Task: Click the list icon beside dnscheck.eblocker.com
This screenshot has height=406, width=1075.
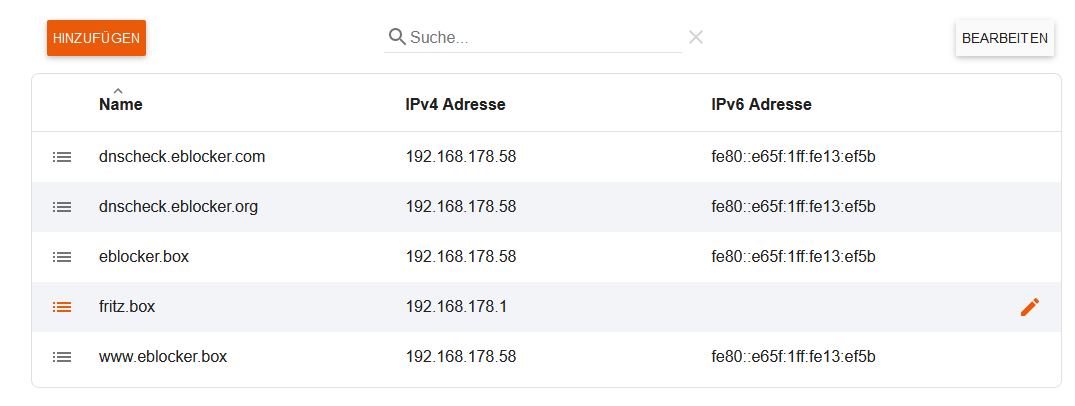Action: tap(62, 157)
